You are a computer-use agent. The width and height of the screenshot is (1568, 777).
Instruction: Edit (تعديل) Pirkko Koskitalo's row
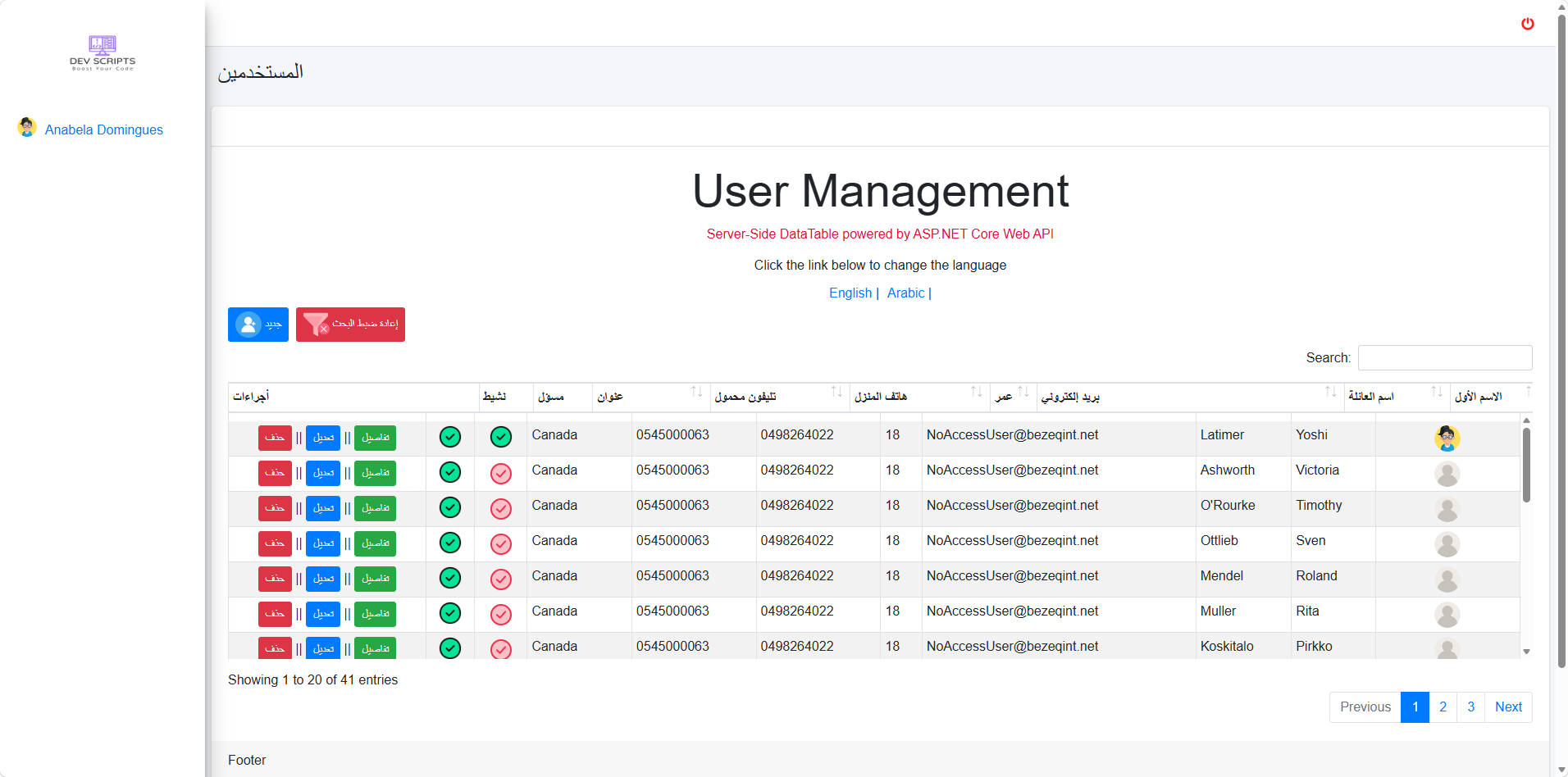pyautogui.click(x=323, y=647)
